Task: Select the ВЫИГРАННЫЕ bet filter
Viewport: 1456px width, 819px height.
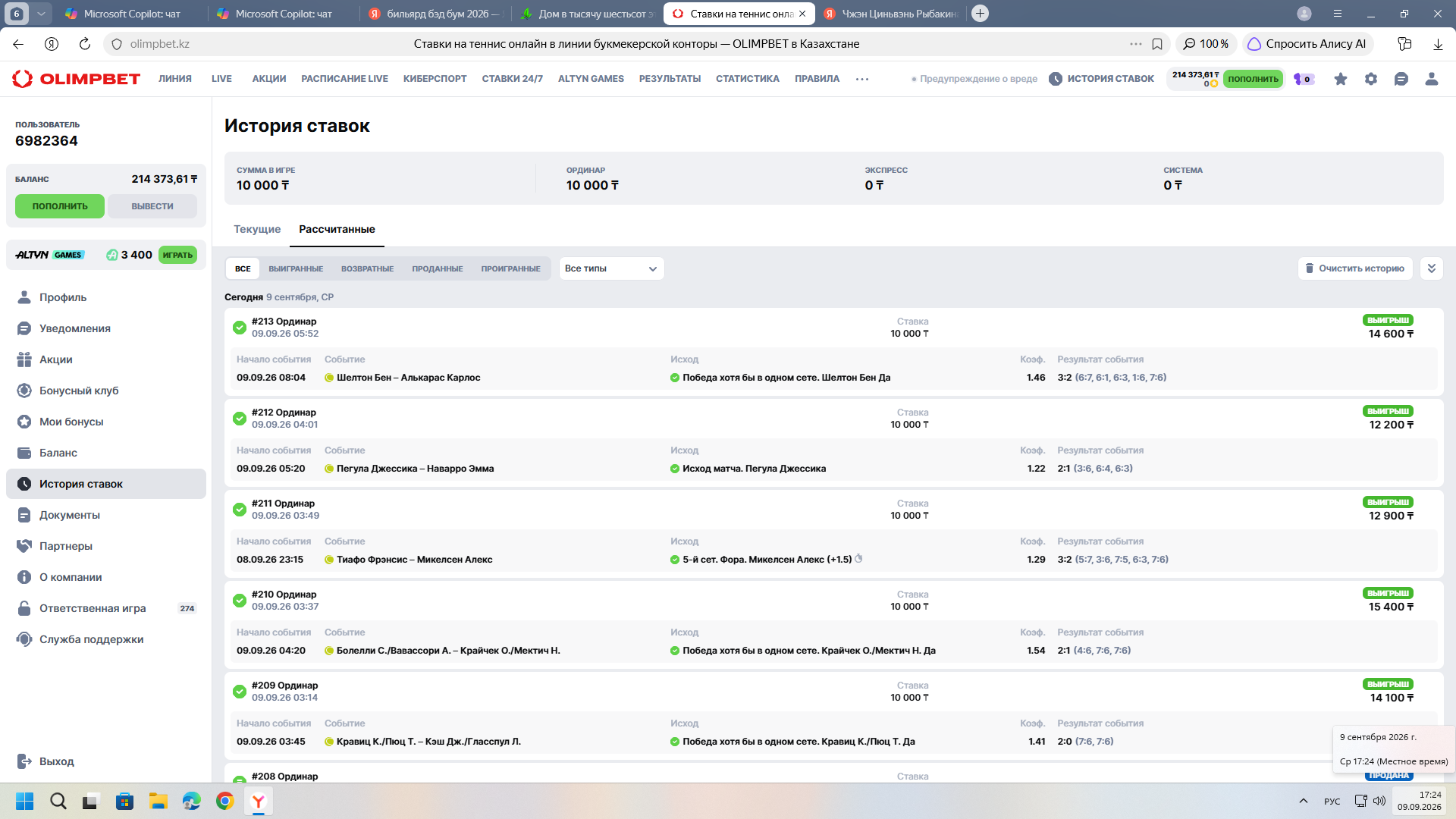Action: pos(296,268)
